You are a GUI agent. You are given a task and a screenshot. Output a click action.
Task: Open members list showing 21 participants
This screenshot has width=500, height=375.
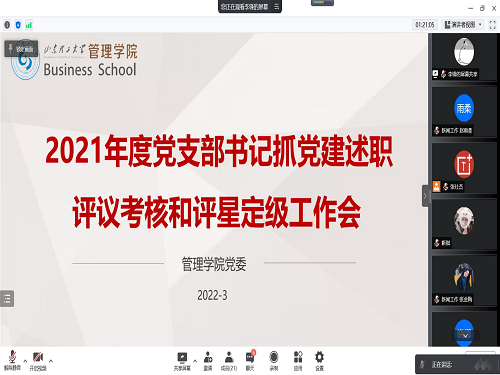(229, 361)
